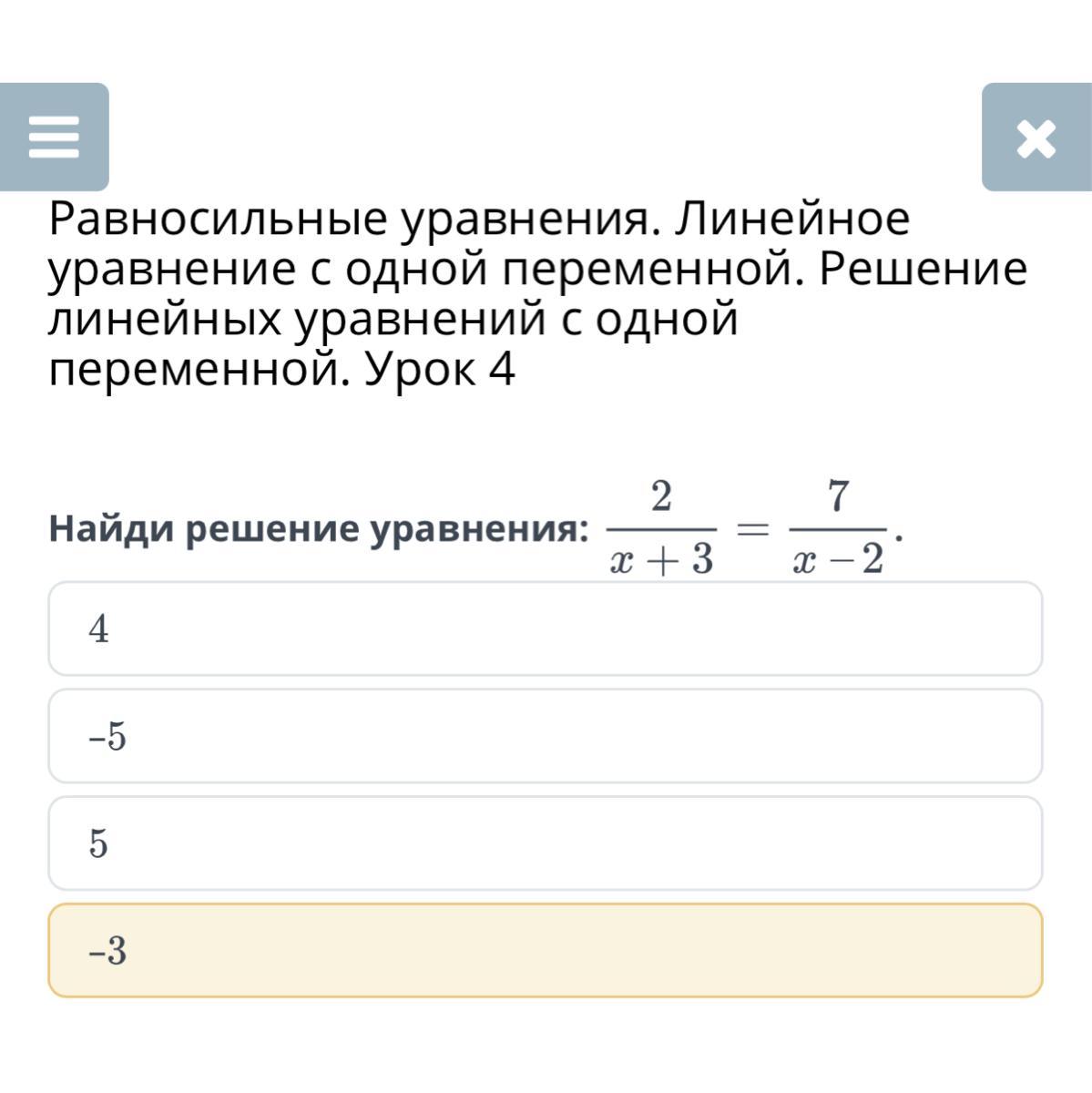
Task: Click the word 'Решение' in the title
Action: 923,269
